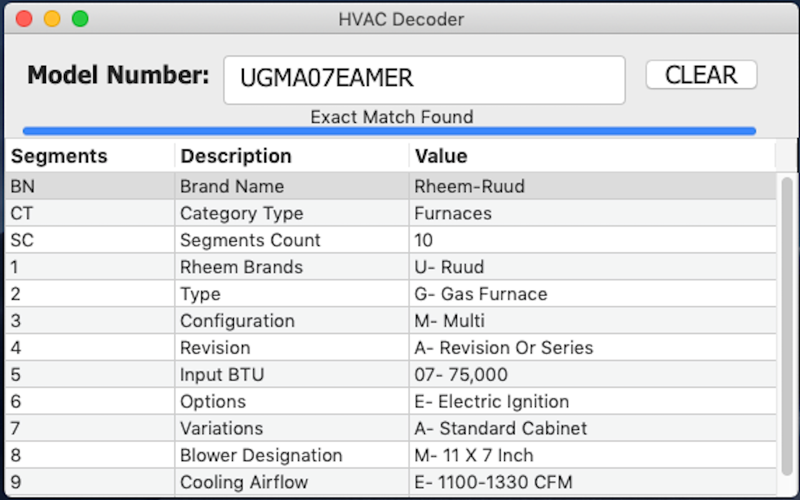Select the Cooling Airflow cell
The image size is (800, 500).
coord(292,482)
